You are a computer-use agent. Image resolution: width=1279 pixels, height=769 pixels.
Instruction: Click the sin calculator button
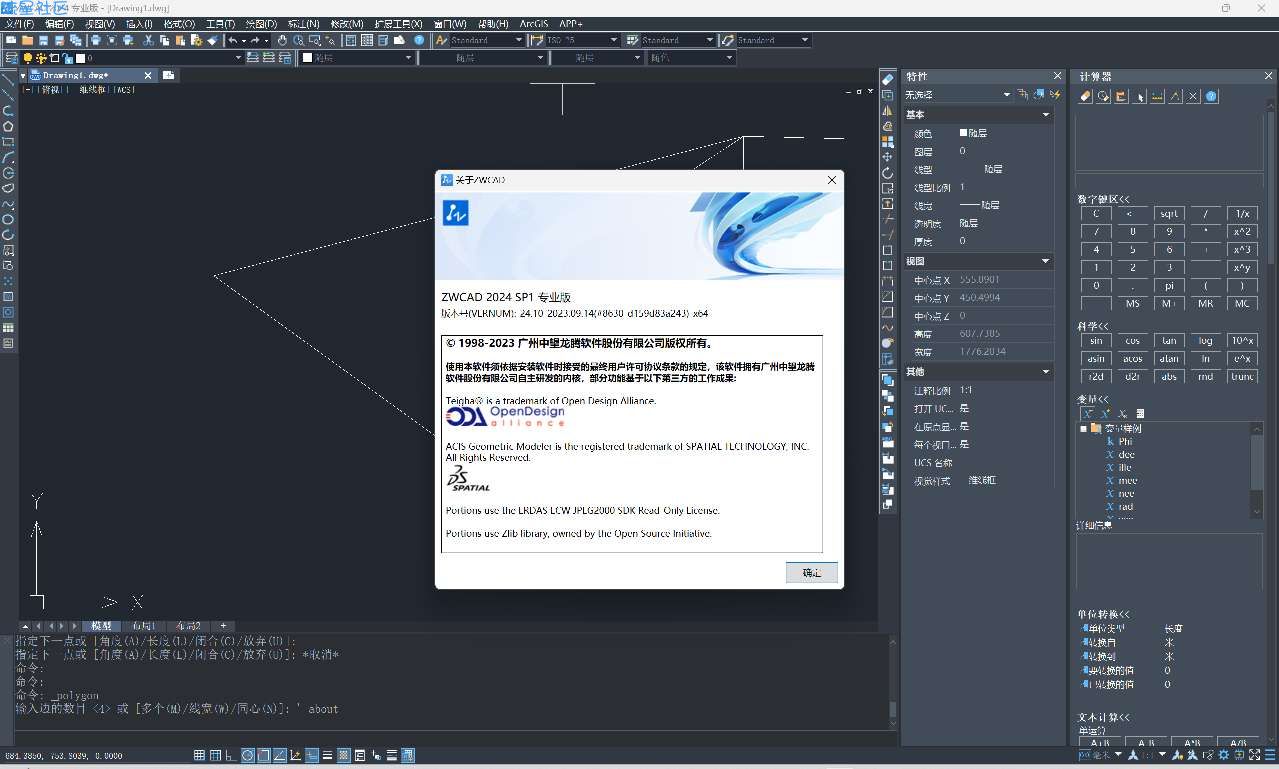(1096, 340)
